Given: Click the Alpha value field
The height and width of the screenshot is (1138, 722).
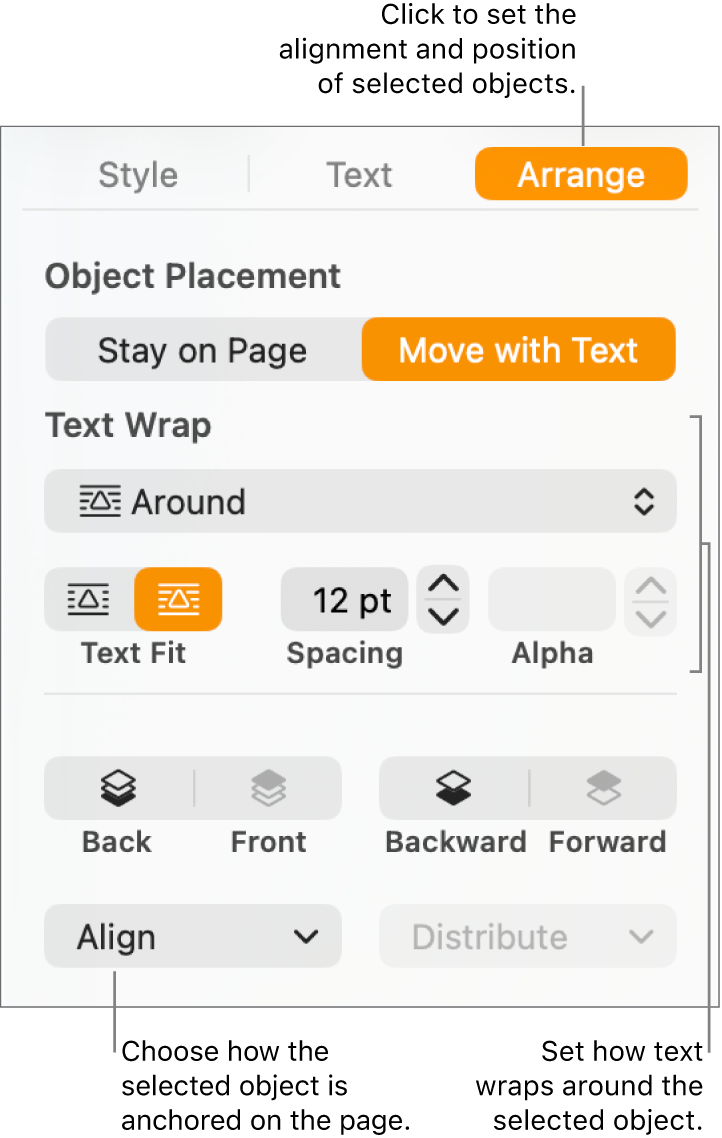Looking at the screenshot, I should pyautogui.click(x=551, y=600).
